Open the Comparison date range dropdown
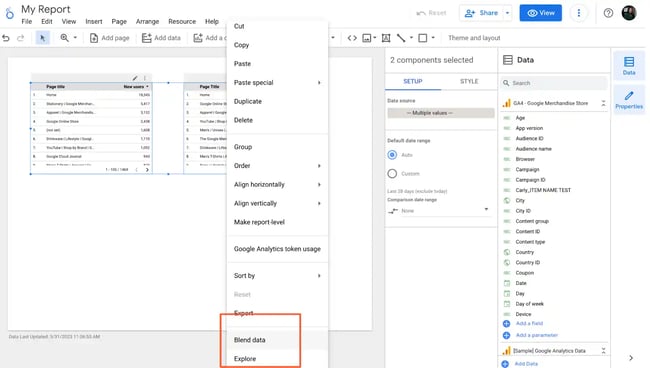This screenshot has width=650, height=368. pyautogui.click(x=439, y=211)
